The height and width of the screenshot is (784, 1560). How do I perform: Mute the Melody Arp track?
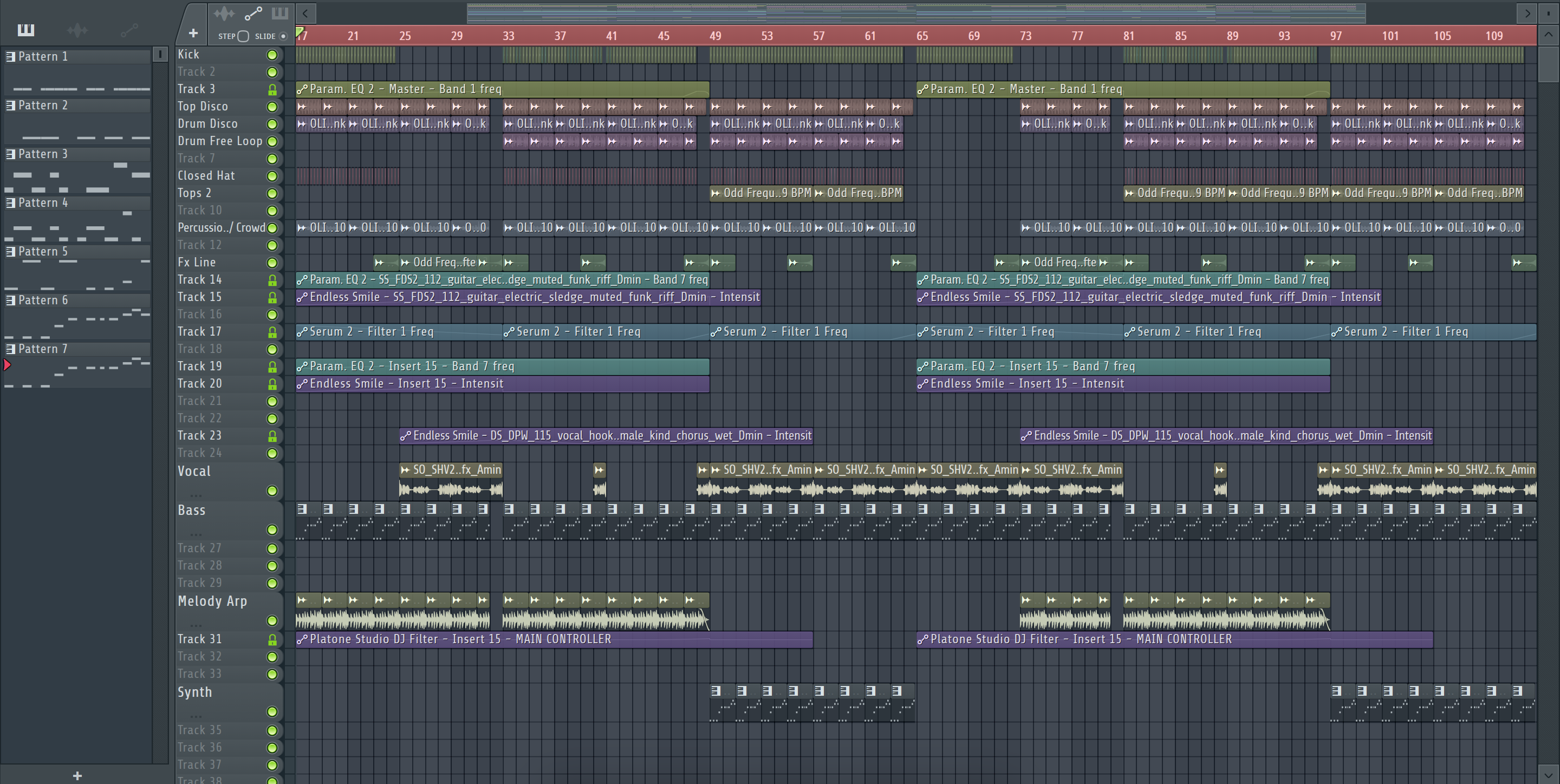pos(272,620)
